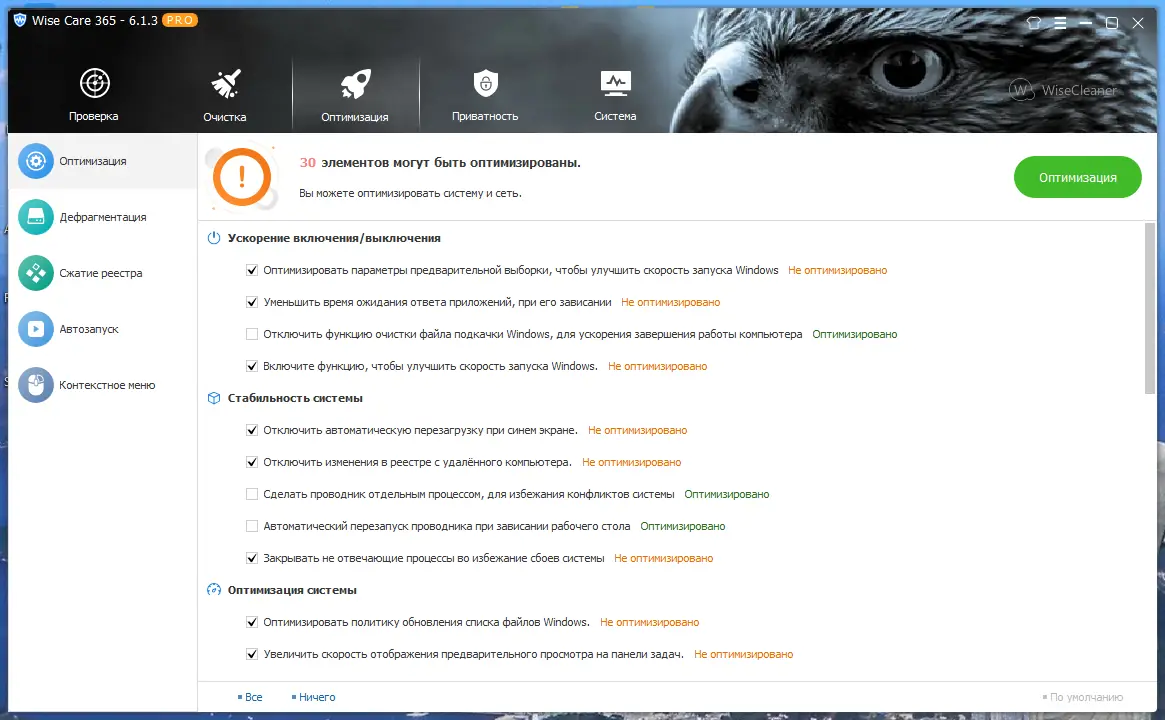Click the support headset icon
The width and height of the screenshot is (1165, 720).
[1033, 22]
